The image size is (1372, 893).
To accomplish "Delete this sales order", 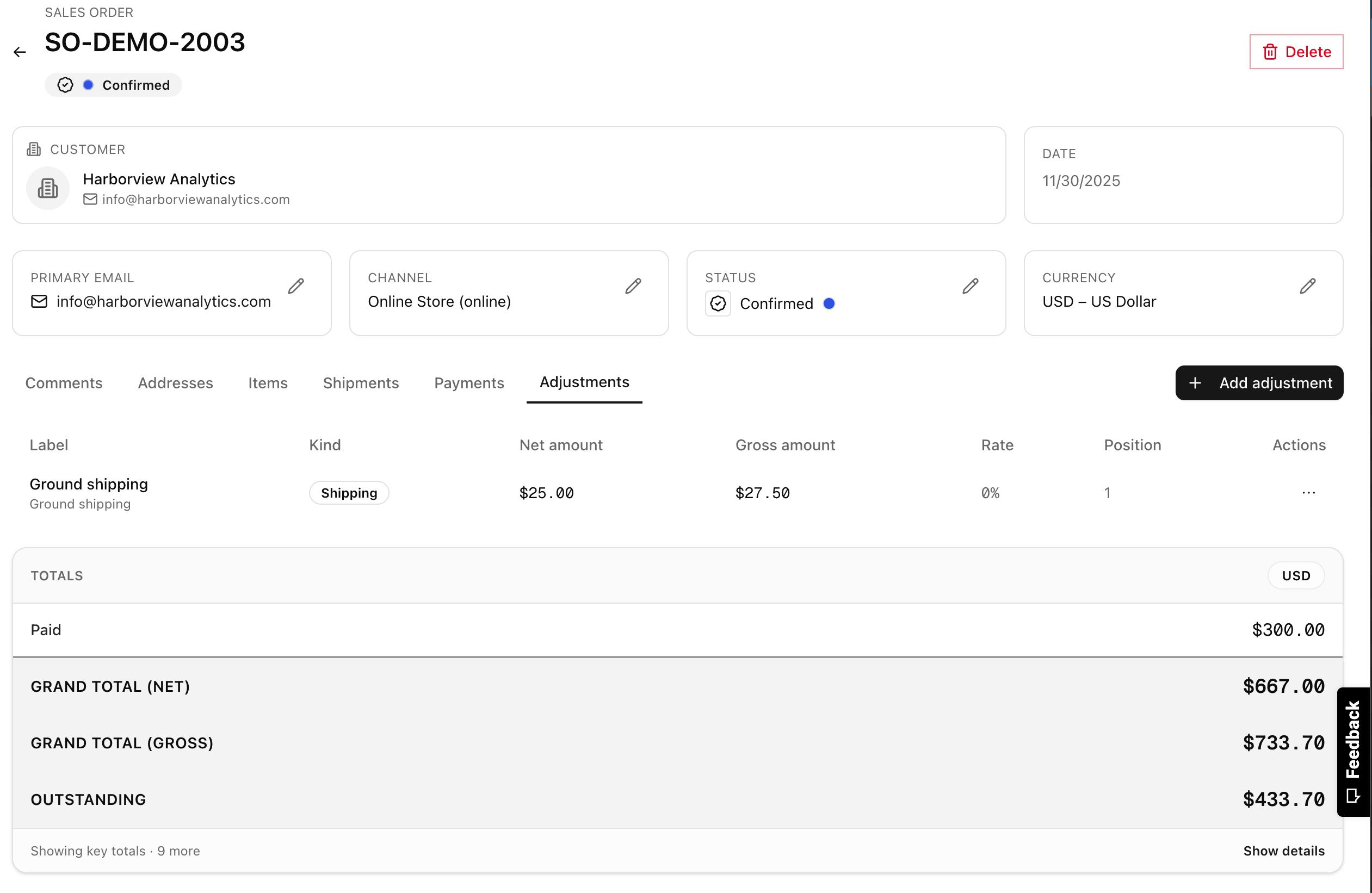I will 1296,52.
